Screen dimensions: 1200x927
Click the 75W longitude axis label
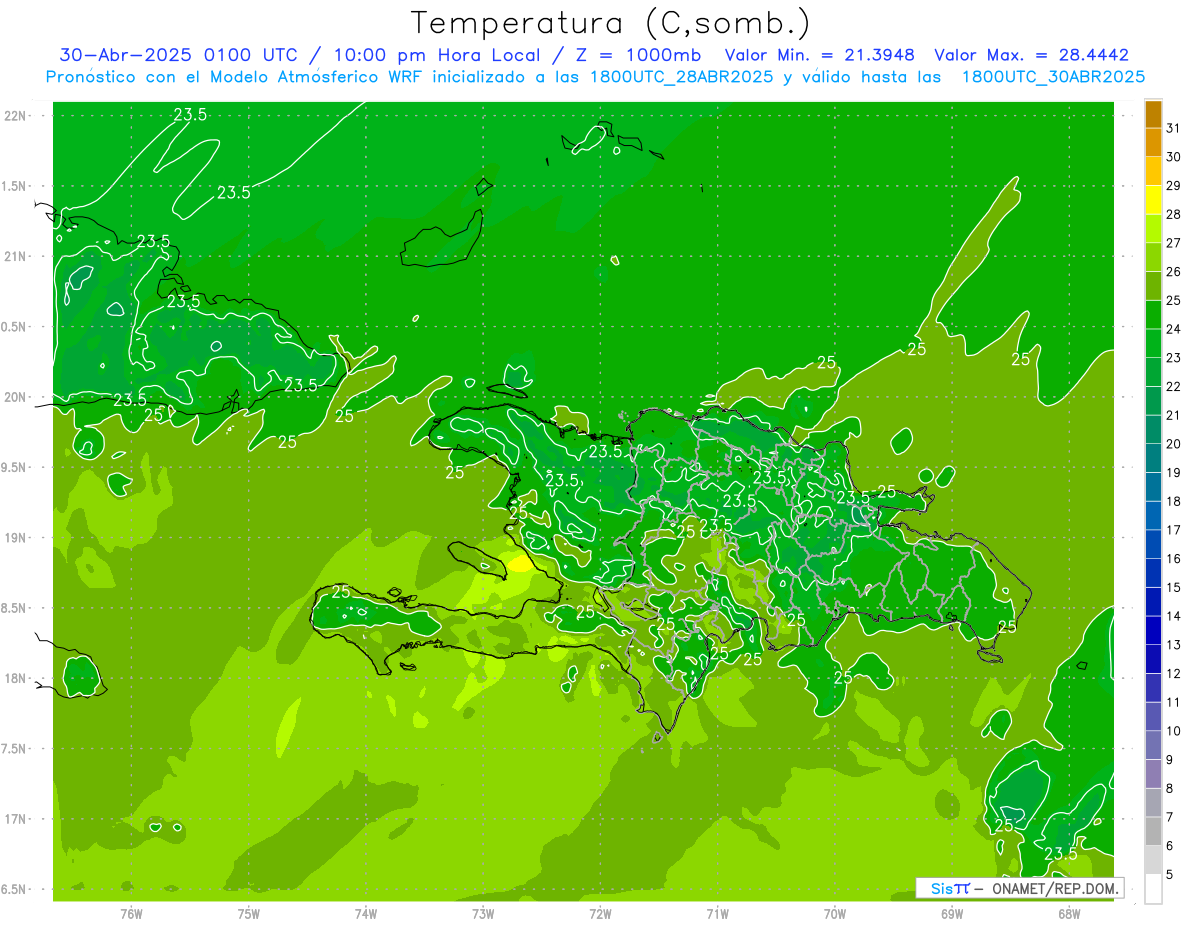(248, 915)
